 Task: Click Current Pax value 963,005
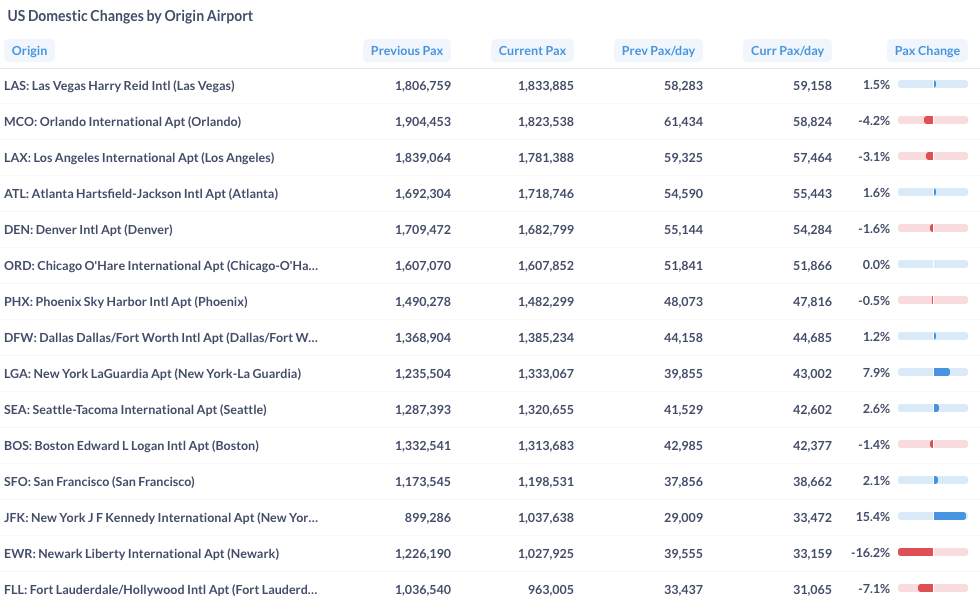tap(551, 589)
